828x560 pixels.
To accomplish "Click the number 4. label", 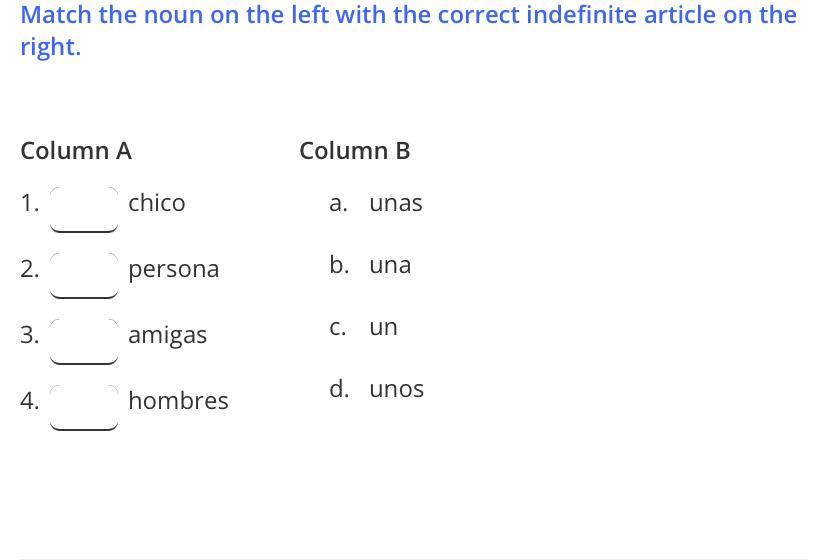I will tap(29, 401).
